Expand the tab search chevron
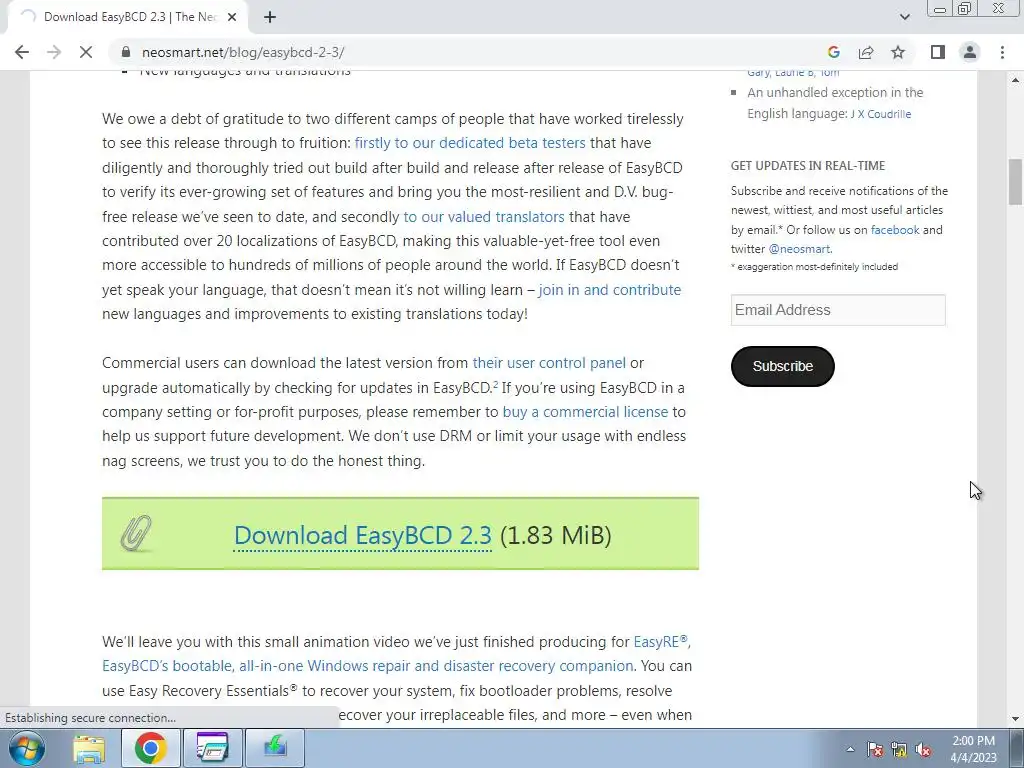The height and width of the screenshot is (768, 1024). point(904,17)
